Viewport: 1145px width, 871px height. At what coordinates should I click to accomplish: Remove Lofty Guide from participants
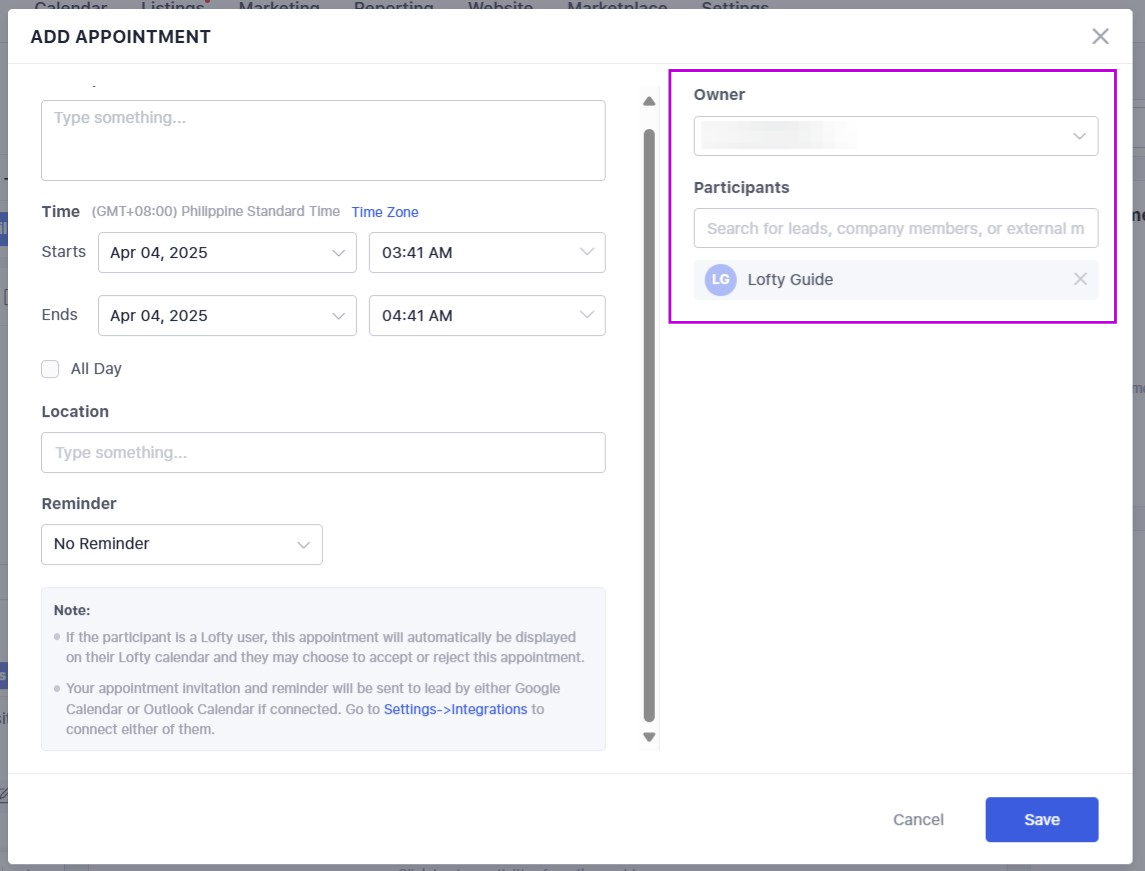pyautogui.click(x=1080, y=280)
